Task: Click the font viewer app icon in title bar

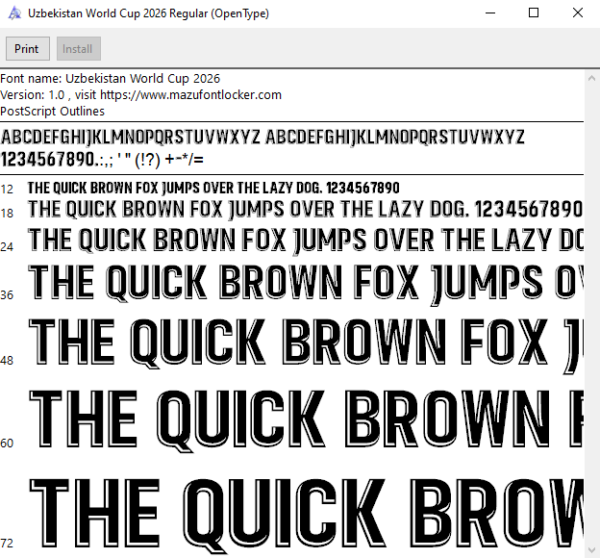Action: pos(15,13)
